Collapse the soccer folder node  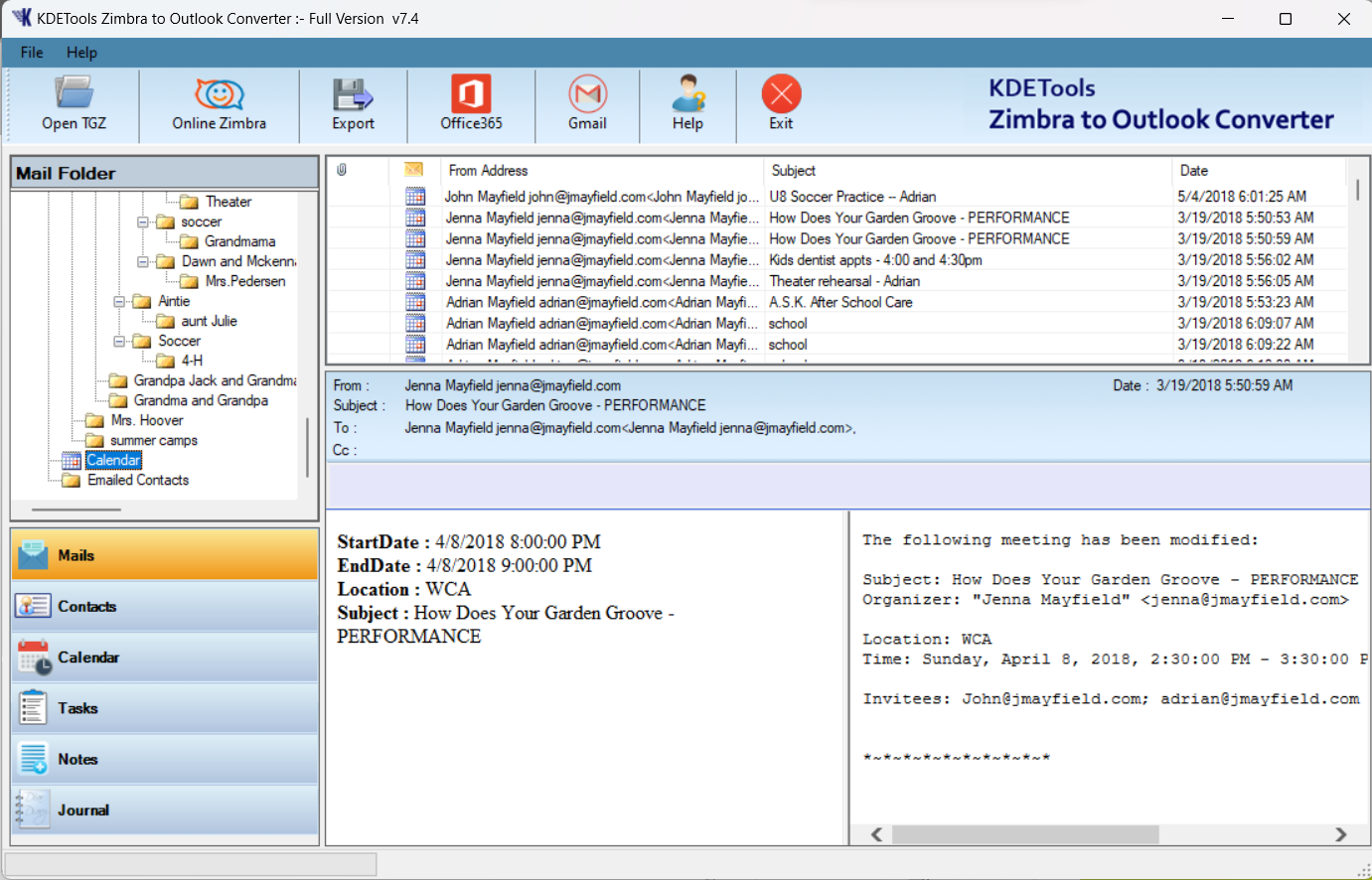coord(142,221)
